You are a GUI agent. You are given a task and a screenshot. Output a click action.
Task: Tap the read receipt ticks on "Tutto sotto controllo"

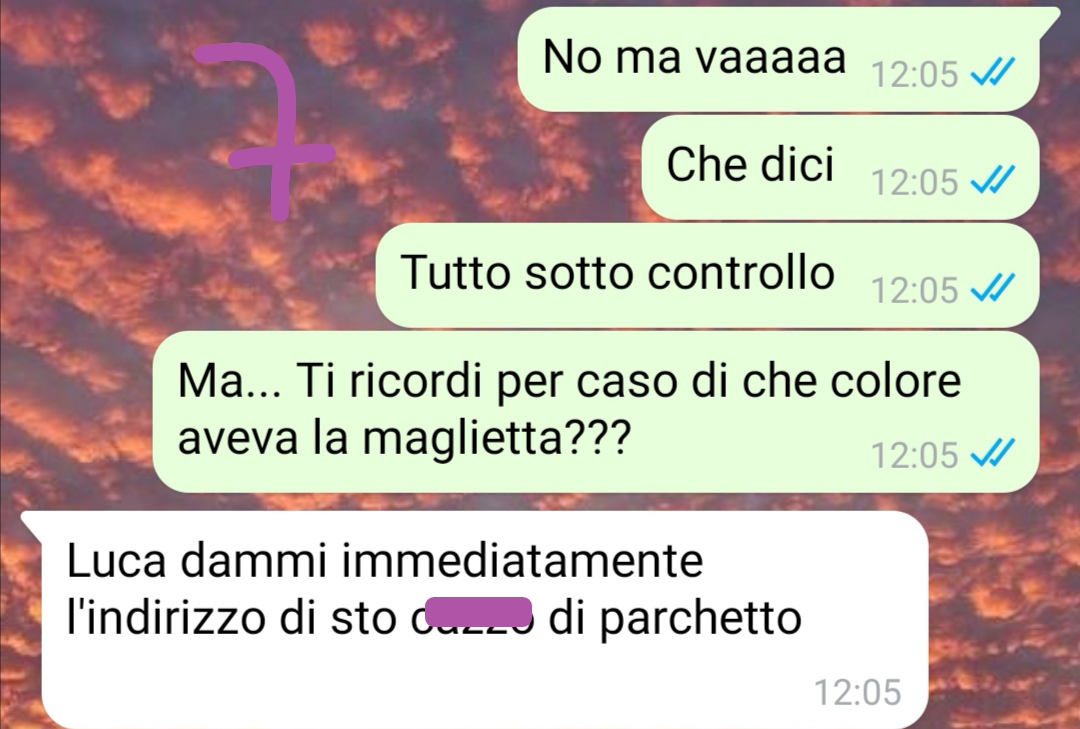coord(992,289)
